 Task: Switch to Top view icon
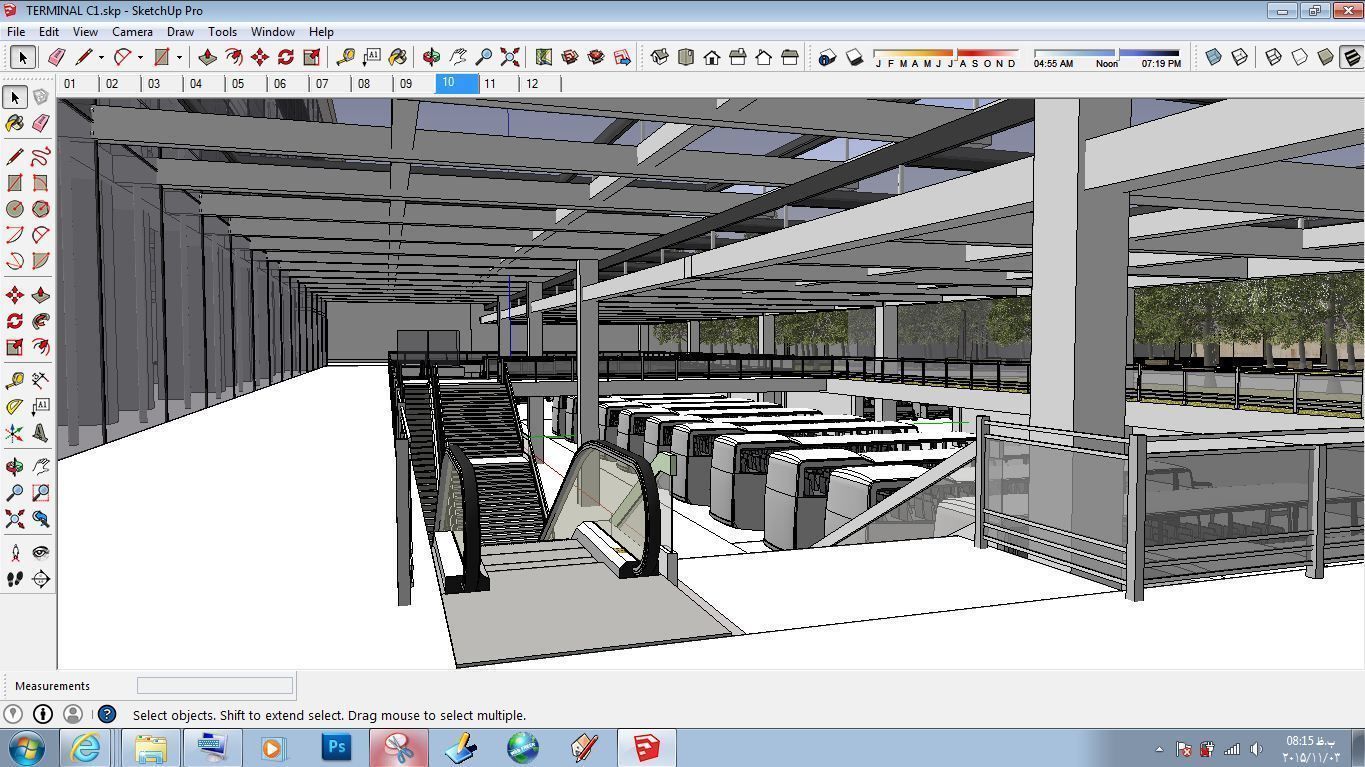686,58
